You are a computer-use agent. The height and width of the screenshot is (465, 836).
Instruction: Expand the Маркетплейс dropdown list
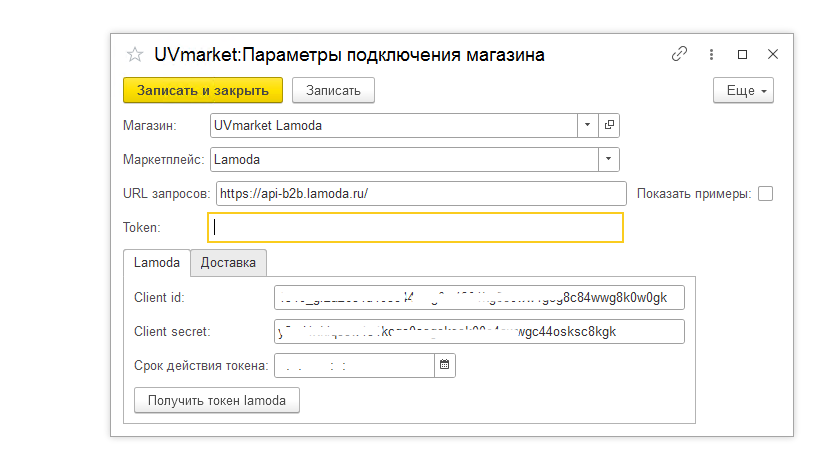tap(608, 159)
